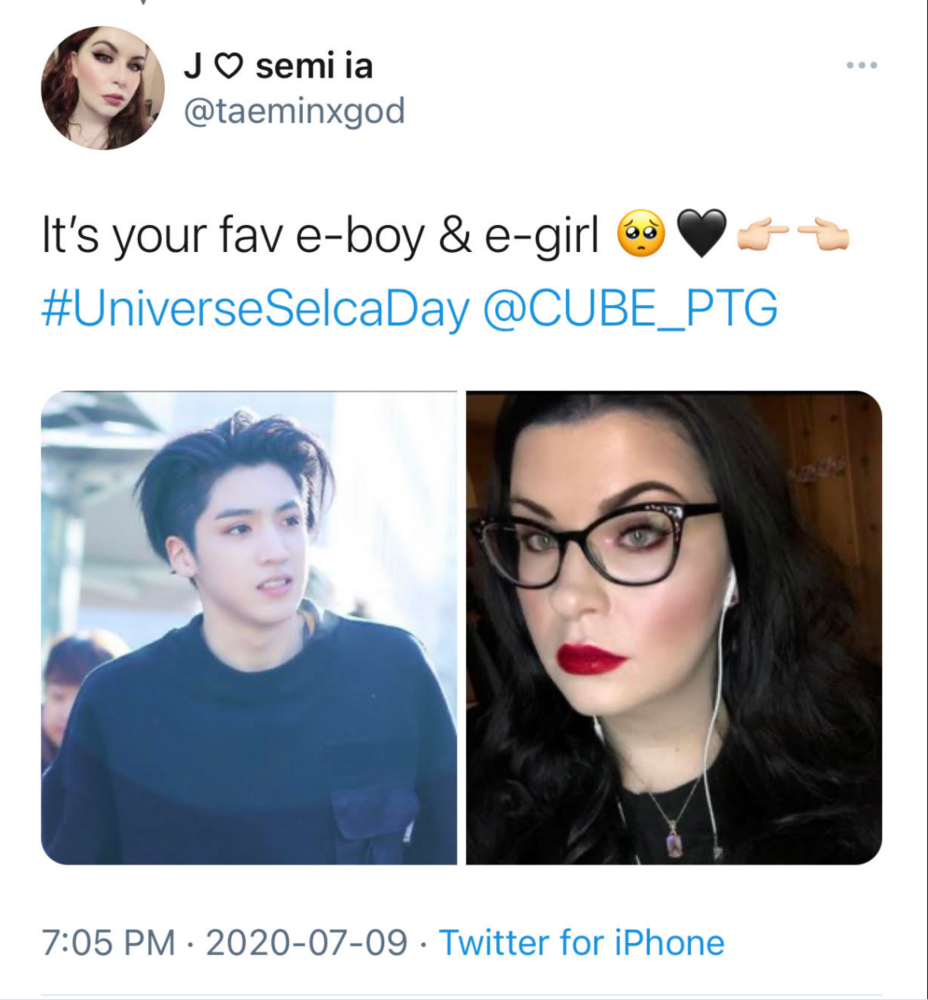Open the @CUBE_PTG mentioned profile

(x=631, y=308)
